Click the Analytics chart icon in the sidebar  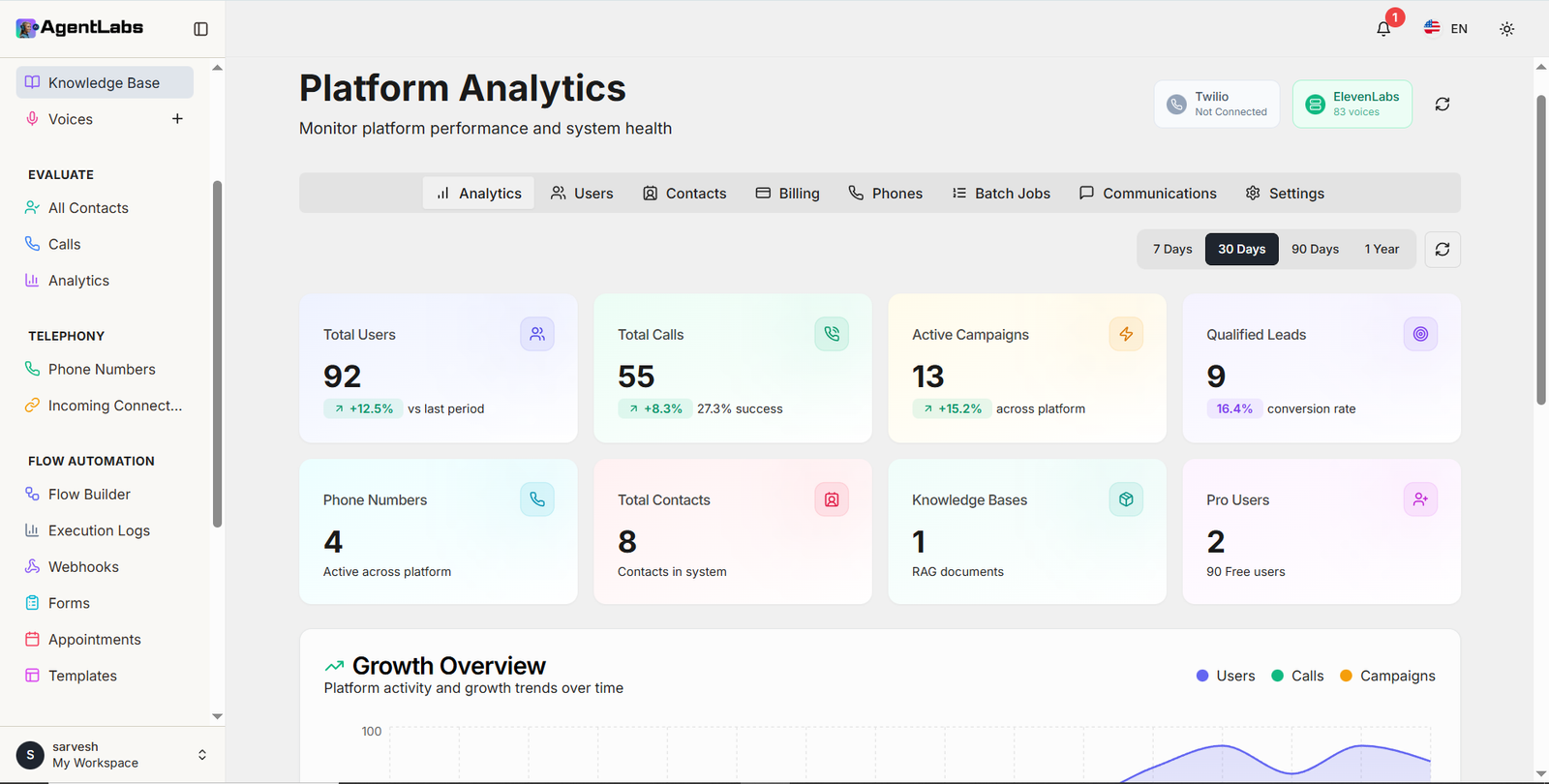32,281
